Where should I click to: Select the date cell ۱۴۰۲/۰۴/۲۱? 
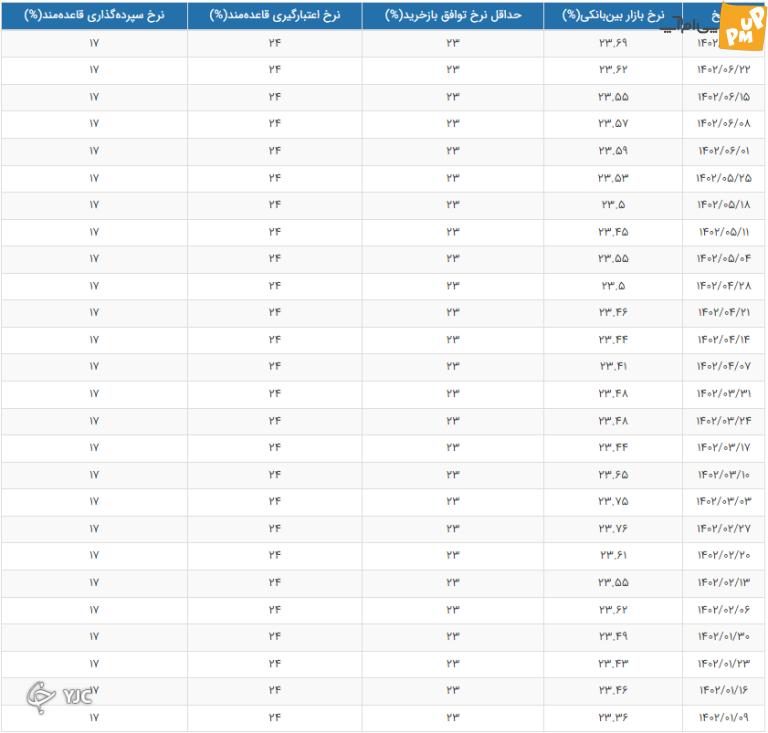(x=724, y=312)
